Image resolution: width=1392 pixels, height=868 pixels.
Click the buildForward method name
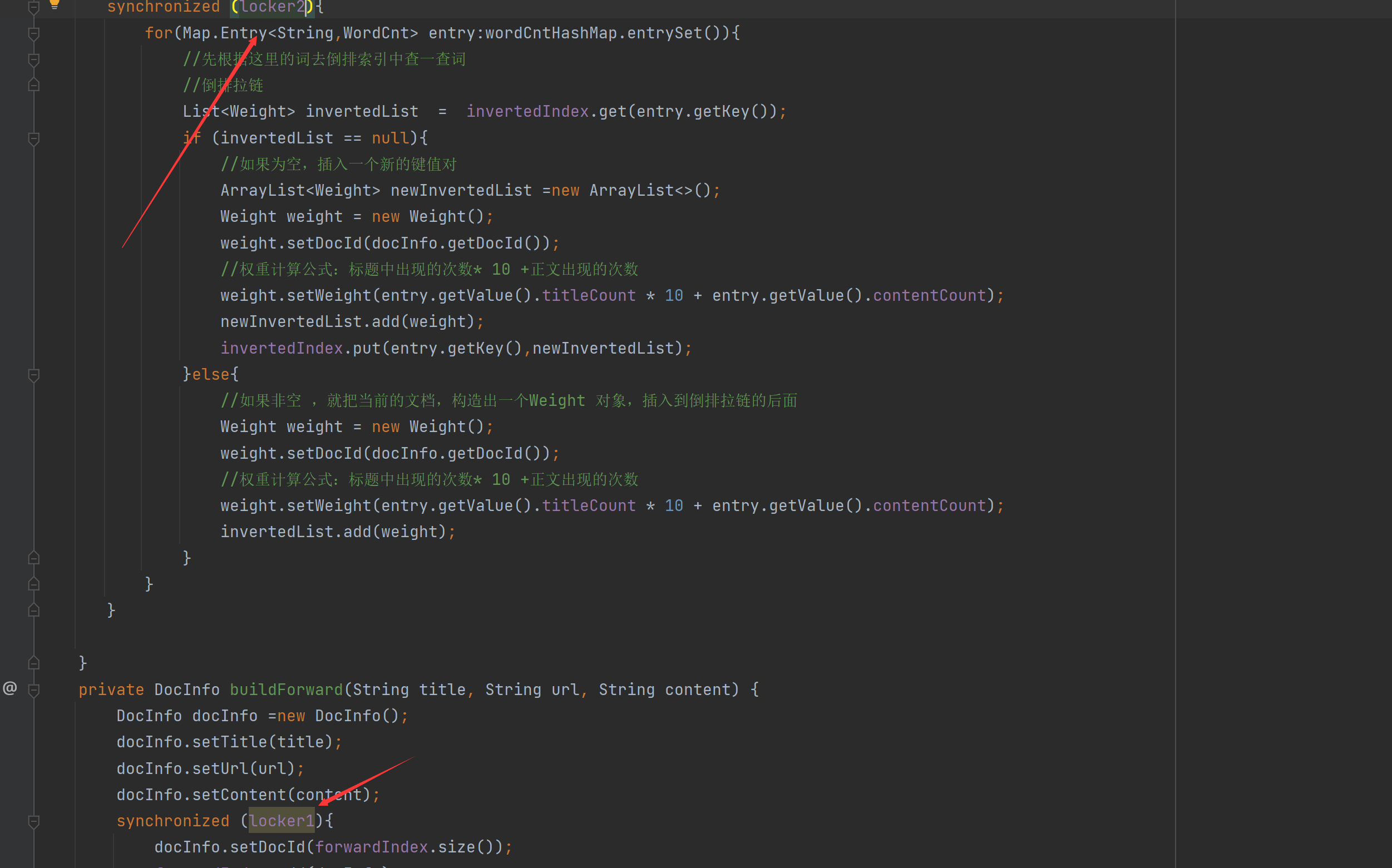pyautogui.click(x=286, y=690)
